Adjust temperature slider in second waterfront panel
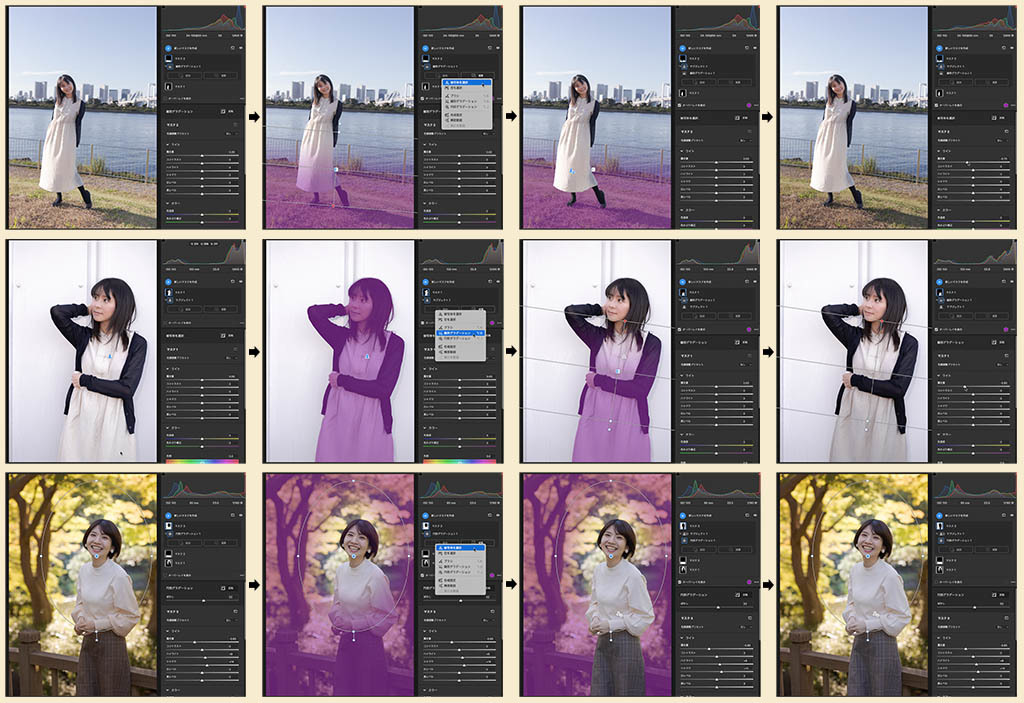Viewport: 1024px width, 703px height. point(459,215)
